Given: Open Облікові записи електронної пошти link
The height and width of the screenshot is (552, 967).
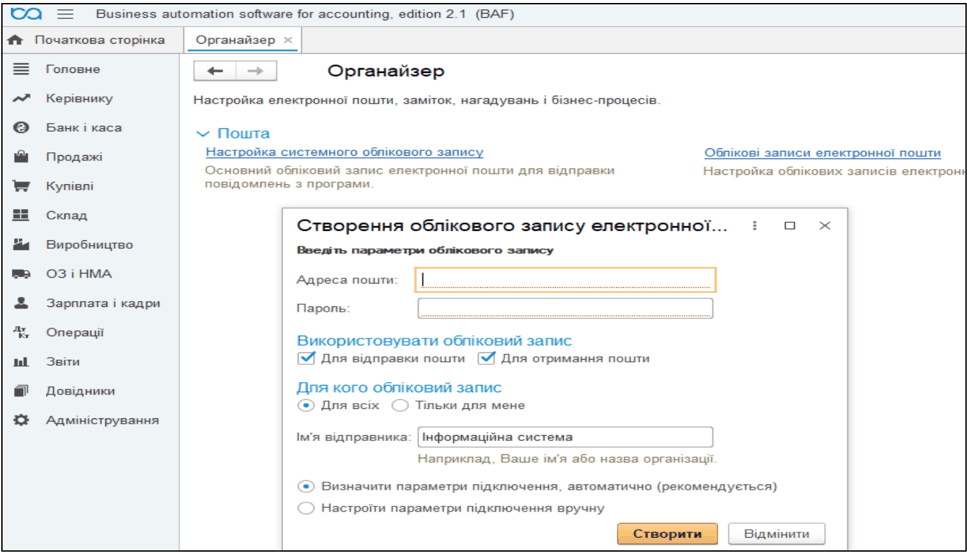Looking at the screenshot, I should (823, 152).
